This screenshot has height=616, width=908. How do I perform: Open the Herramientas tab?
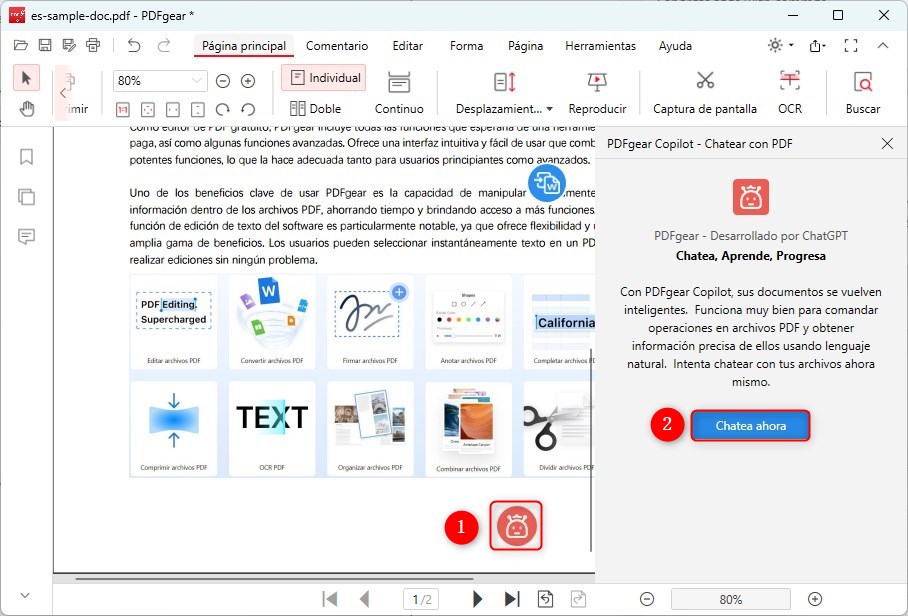(601, 46)
